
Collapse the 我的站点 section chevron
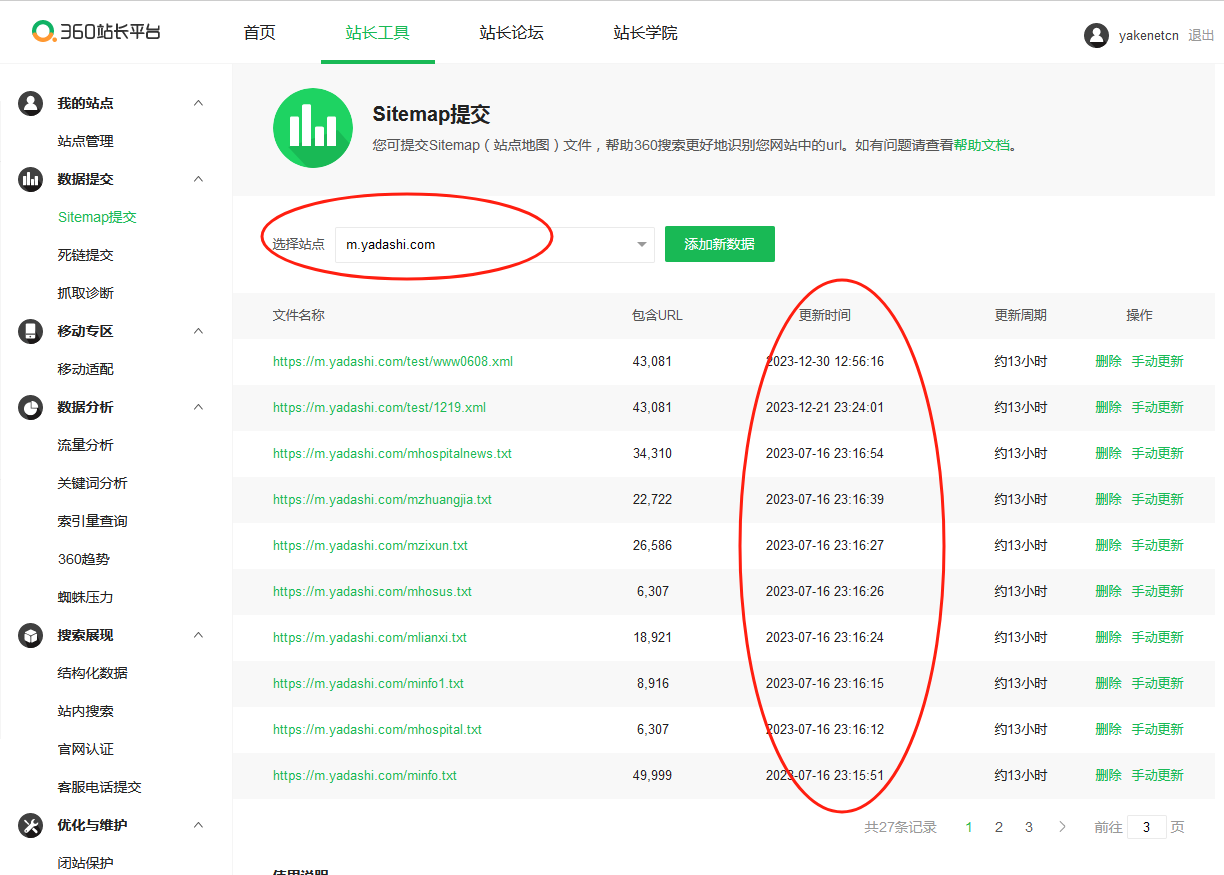pos(198,103)
